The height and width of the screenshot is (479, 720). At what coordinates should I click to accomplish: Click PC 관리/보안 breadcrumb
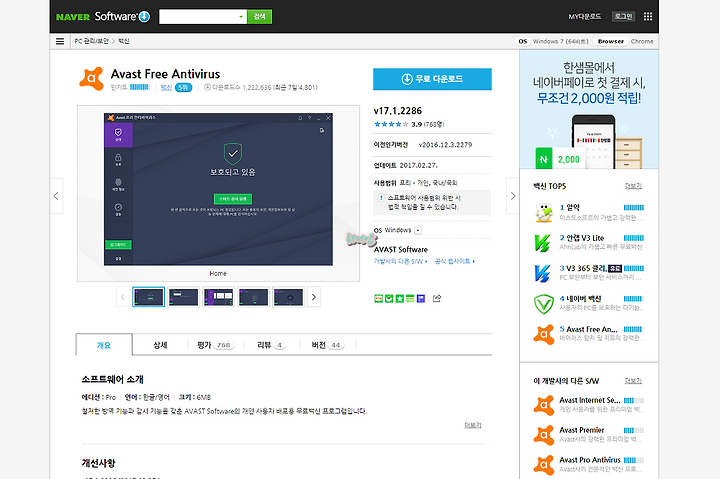coord(92,41)
